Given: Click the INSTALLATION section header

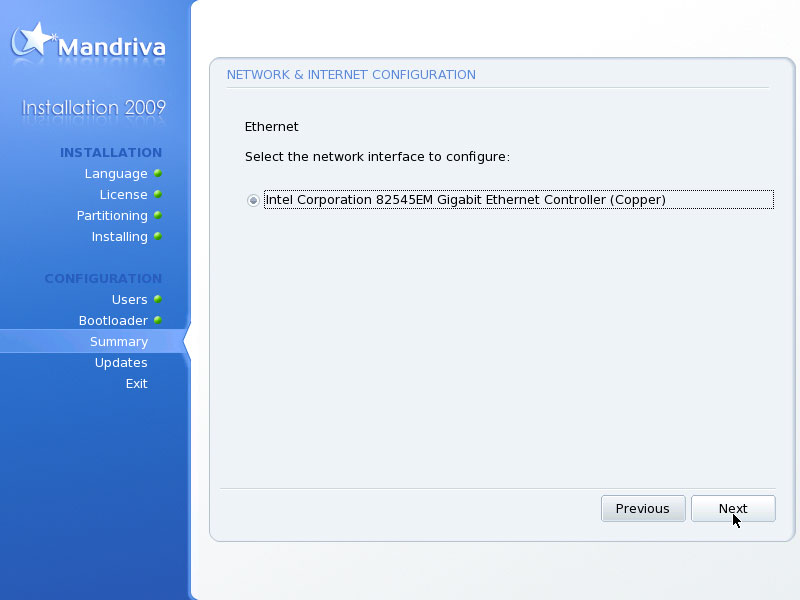Looking at the screenshot, I should point(111,153).
